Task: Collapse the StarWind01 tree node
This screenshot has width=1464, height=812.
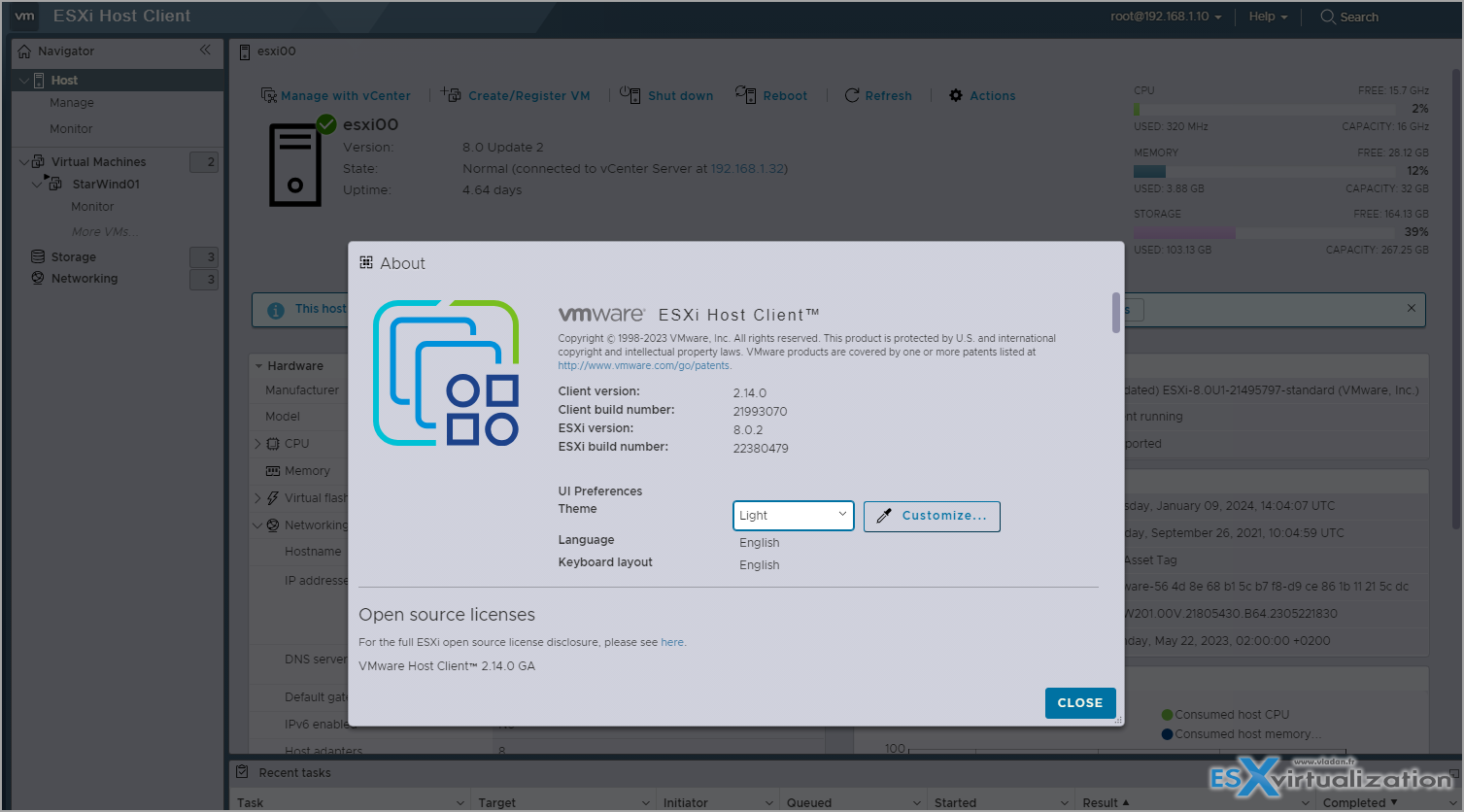Action: pos(37,184)
